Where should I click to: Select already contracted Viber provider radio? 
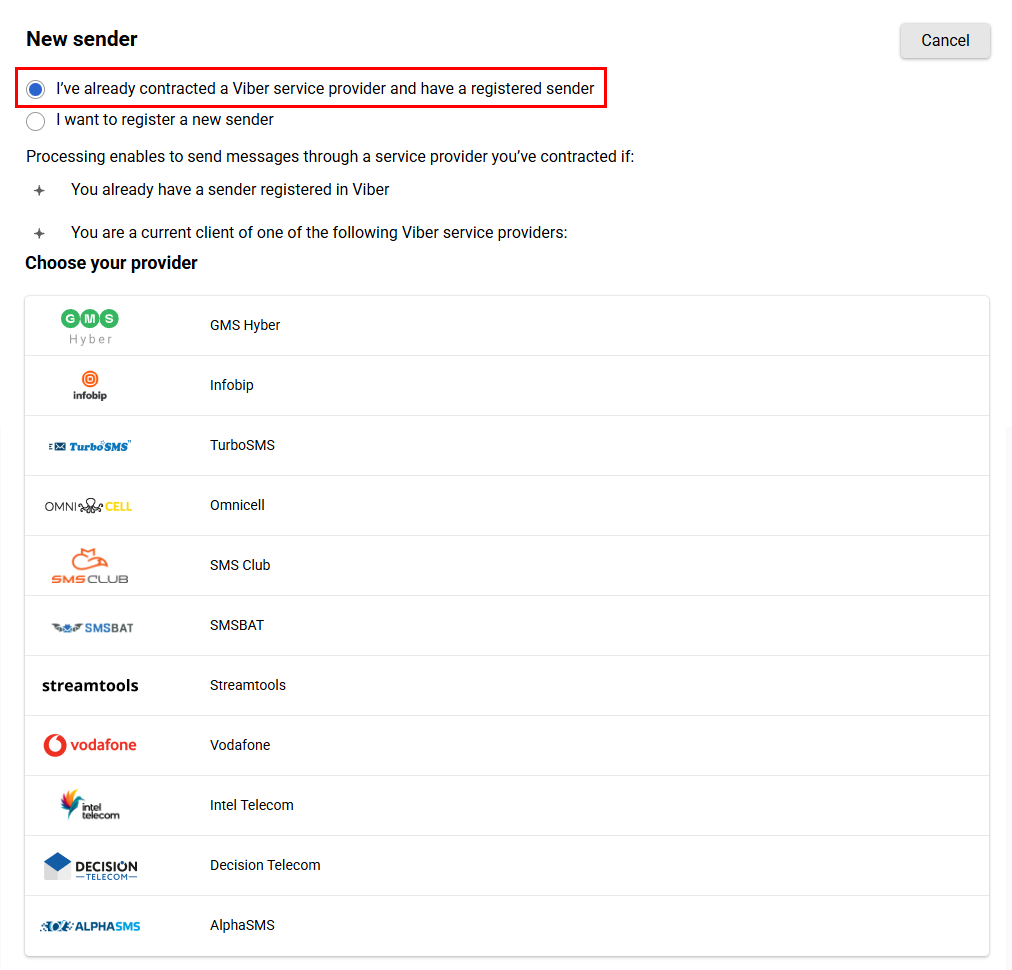pyautogui.click(x=35, y=89)
